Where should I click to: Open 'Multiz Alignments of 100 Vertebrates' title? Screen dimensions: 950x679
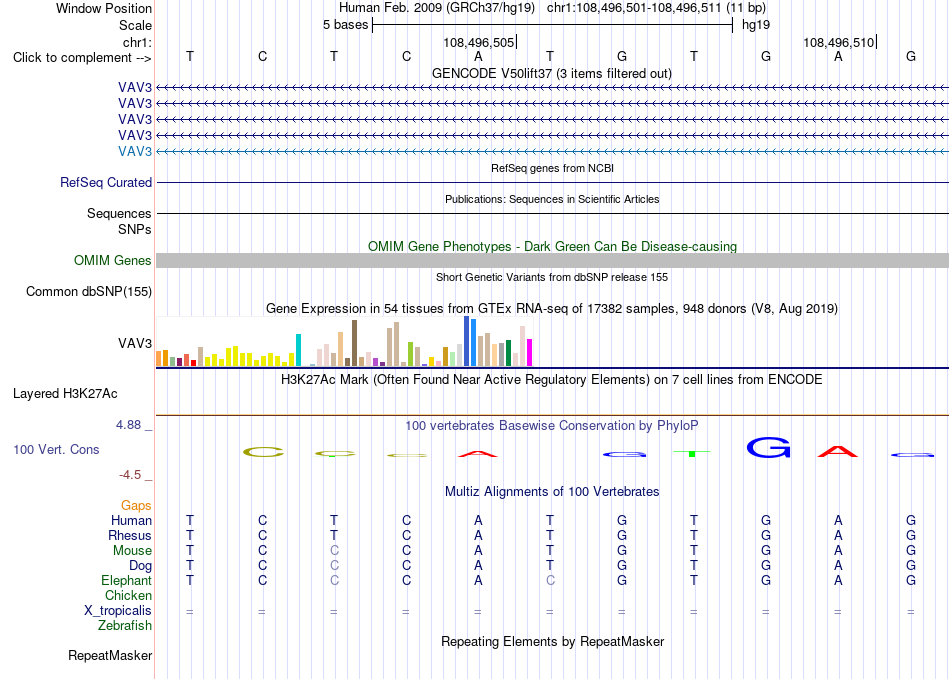(x=552, y=492)
